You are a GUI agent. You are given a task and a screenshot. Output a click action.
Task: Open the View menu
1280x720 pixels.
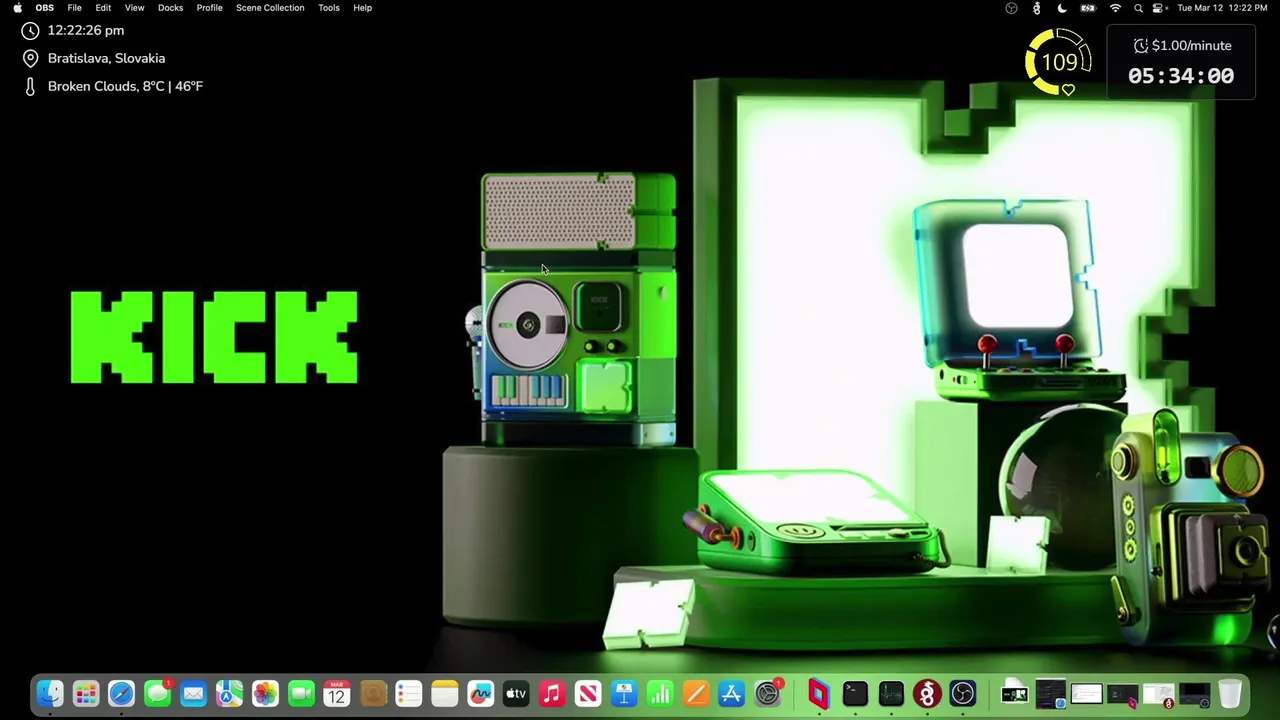coord(134,8)
